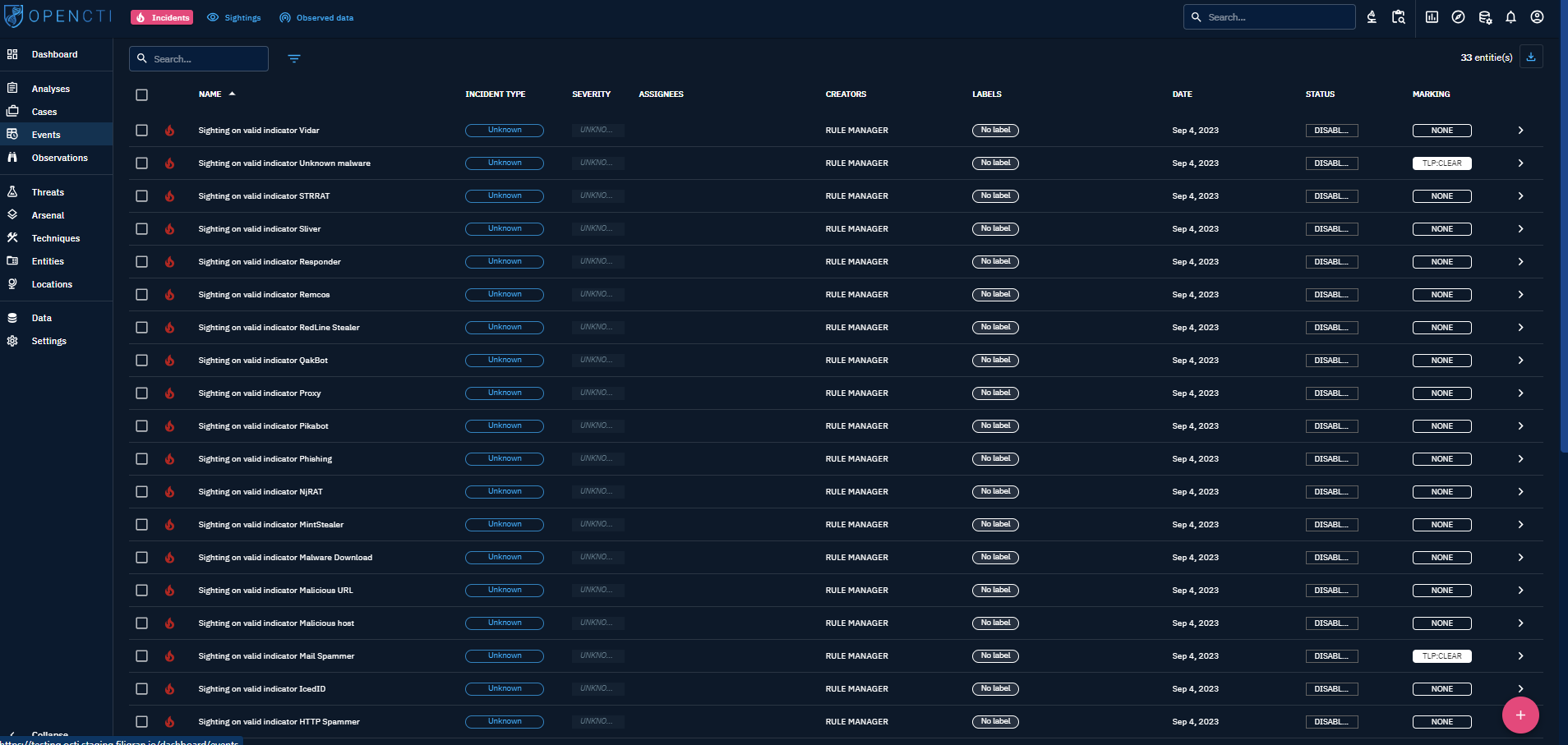Select the checkbox for the QakBot incident

(x=141, y=361)
